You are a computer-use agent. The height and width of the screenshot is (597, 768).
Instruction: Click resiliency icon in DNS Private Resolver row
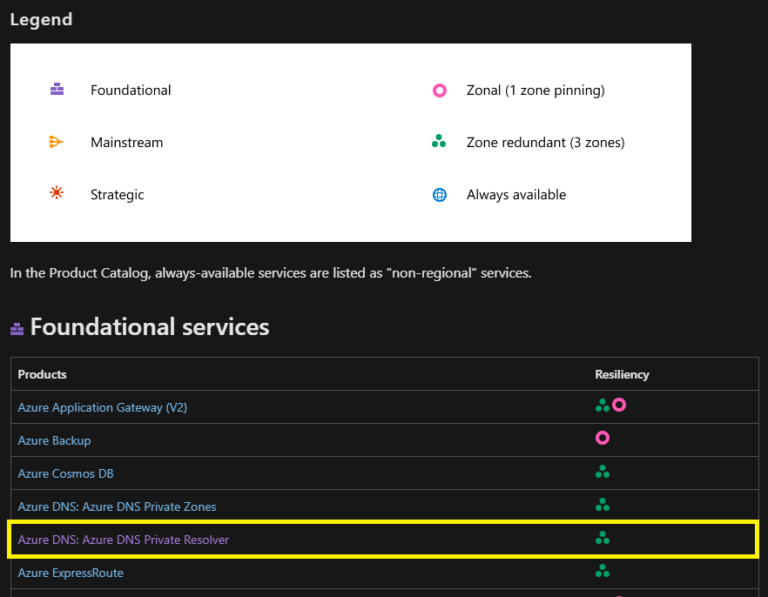point(602,538)
